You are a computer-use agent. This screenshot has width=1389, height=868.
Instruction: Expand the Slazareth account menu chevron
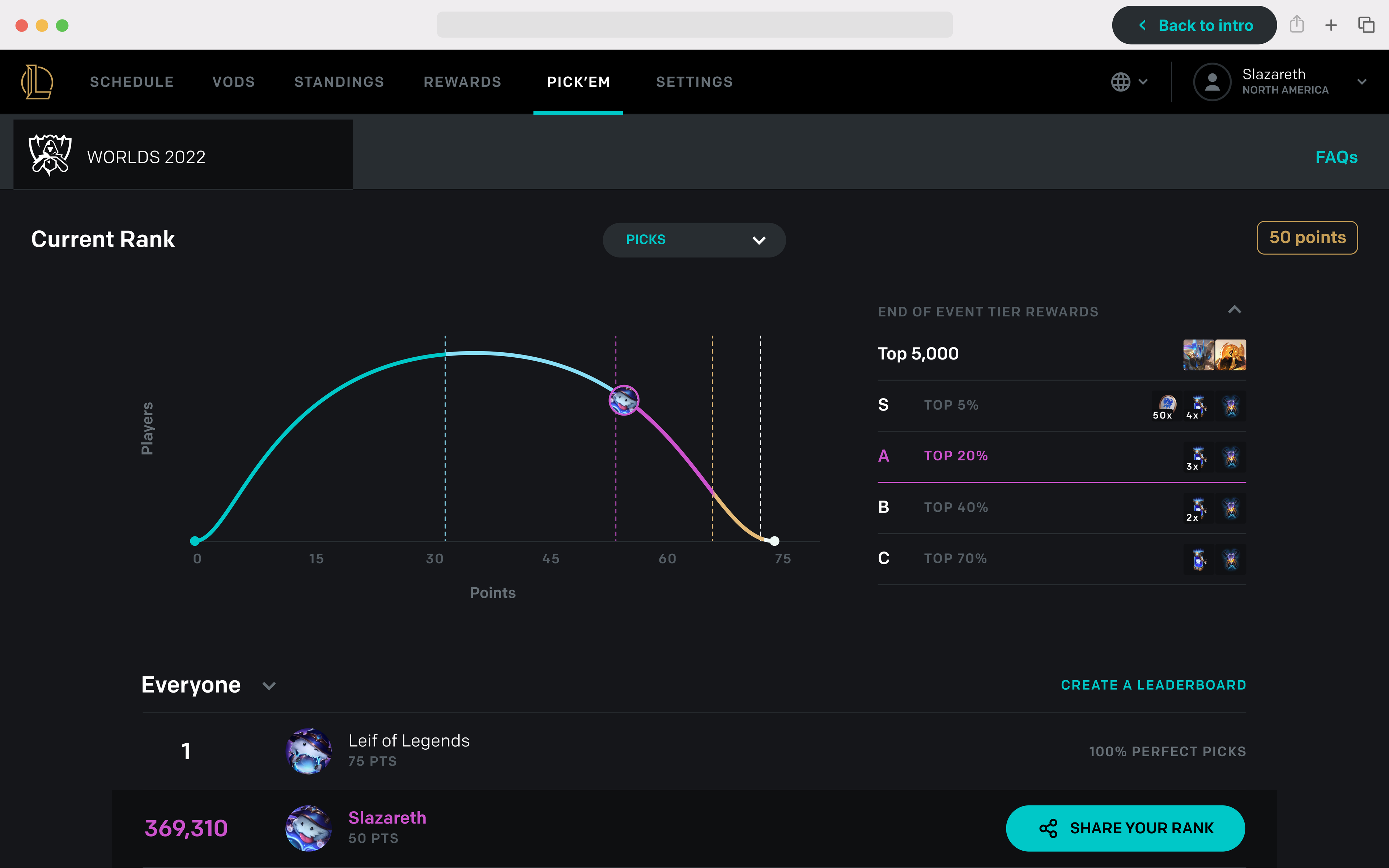[1362, 81]
